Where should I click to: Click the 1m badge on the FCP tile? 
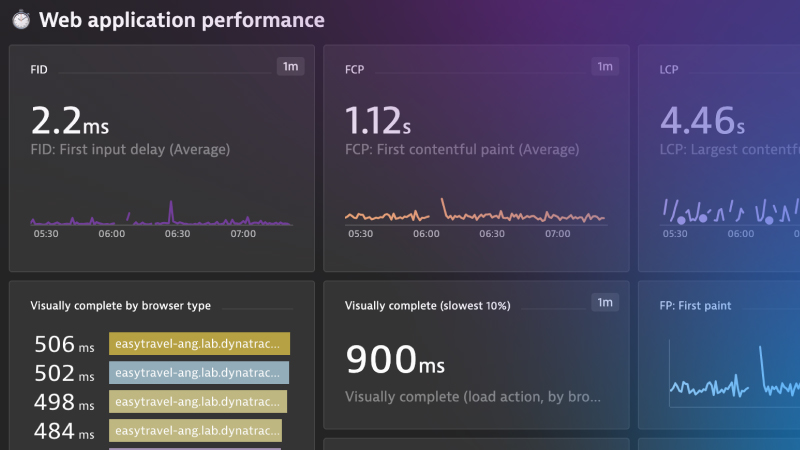pos(604,67)
